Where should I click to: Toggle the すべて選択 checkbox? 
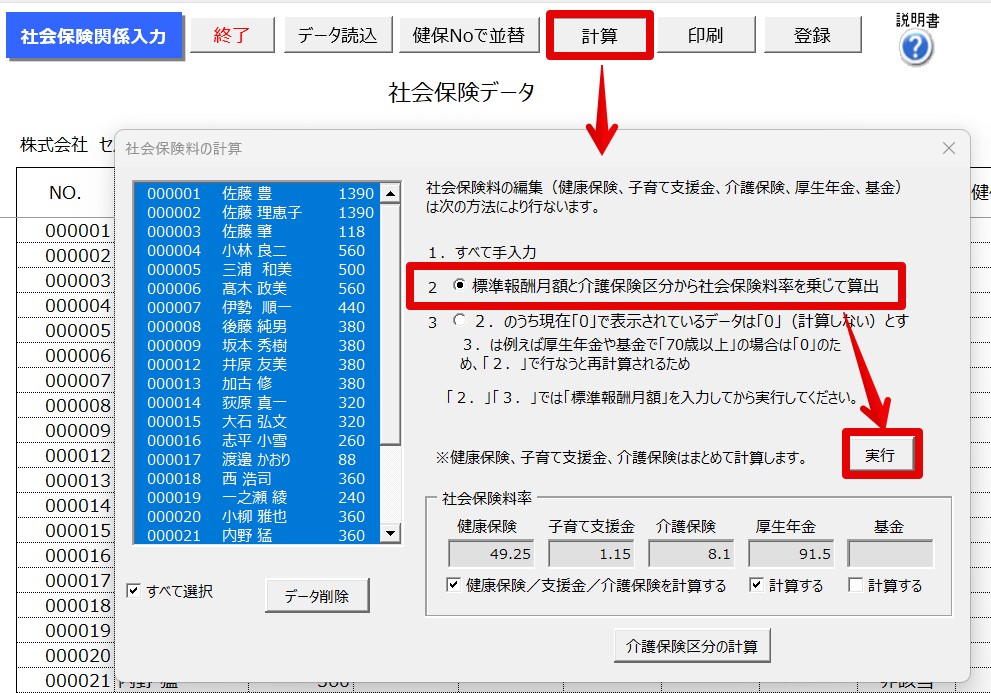pyautogui.click(x=133, y=591)
